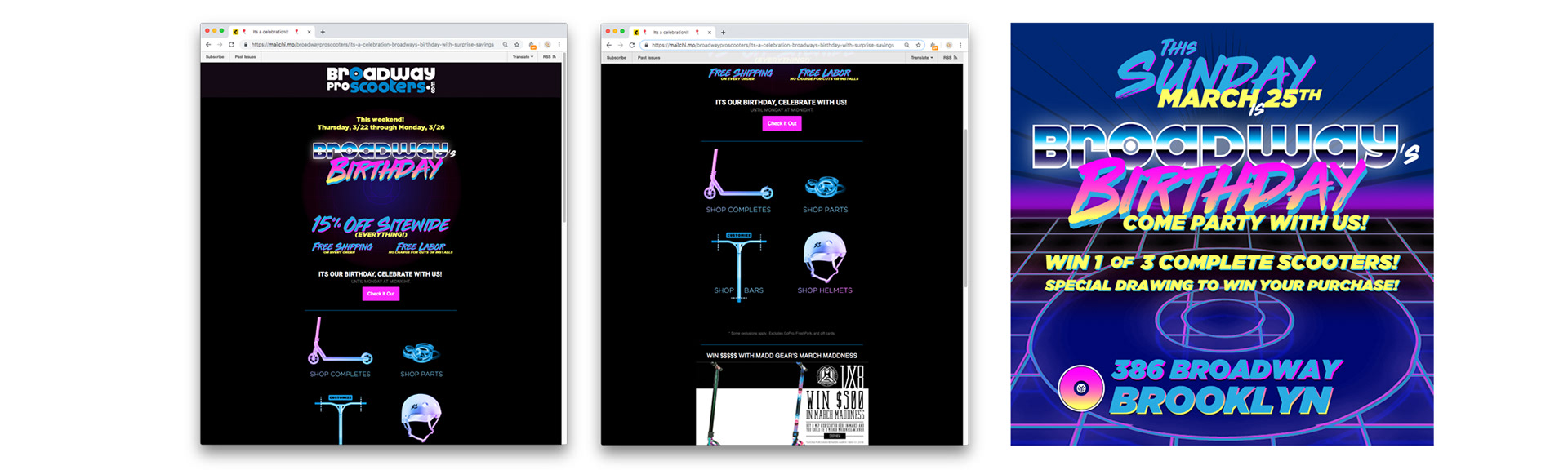This screenshot has width=1568, height=470.
Task: Open the RSS feed link in the left browser
Action: click(549, 57)
